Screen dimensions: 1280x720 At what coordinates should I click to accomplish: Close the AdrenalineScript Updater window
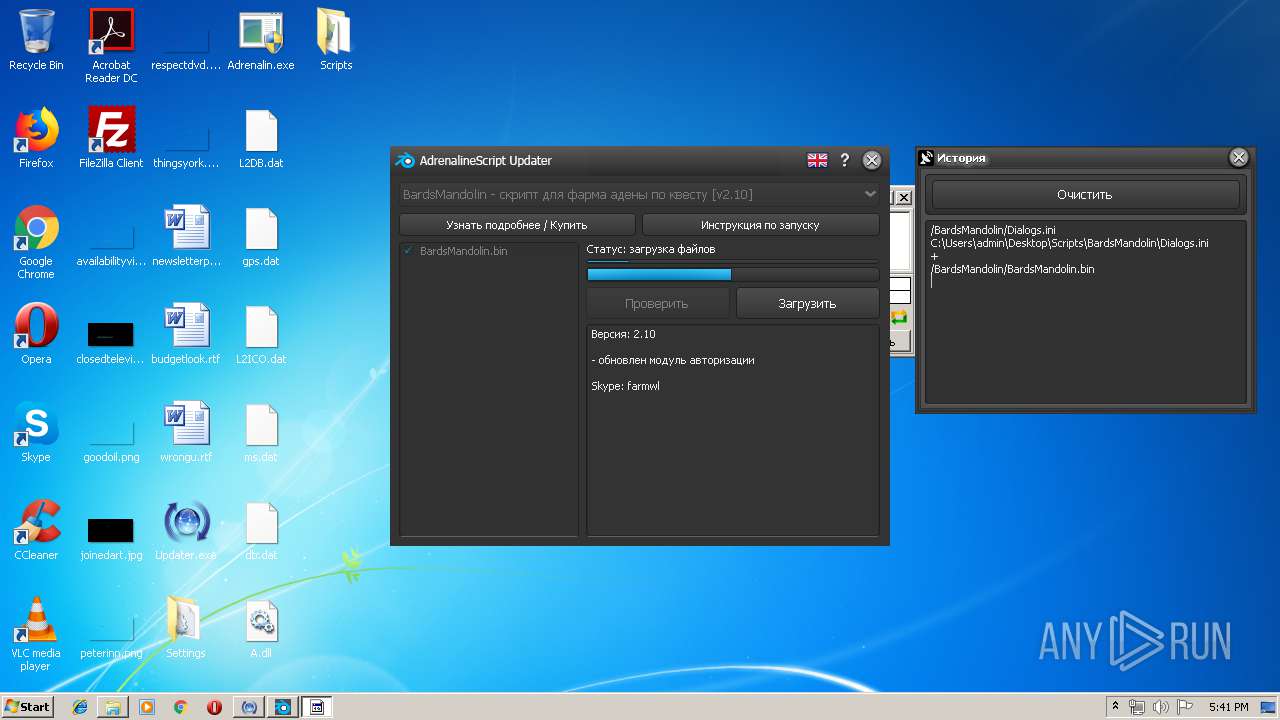pos(872,160)
